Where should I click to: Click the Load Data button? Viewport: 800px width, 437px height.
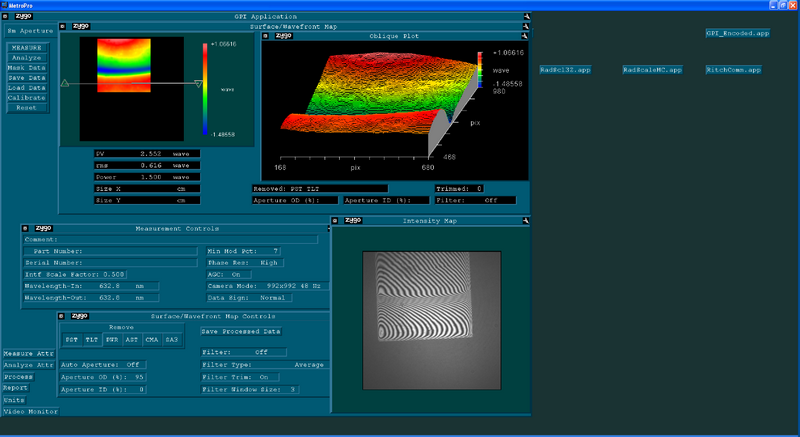coord(27,88)
